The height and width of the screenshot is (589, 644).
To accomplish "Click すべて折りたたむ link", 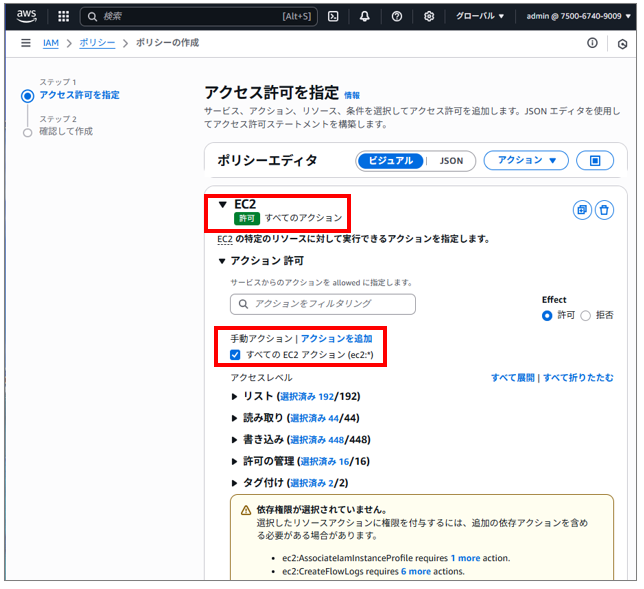I will click(578, 377).
